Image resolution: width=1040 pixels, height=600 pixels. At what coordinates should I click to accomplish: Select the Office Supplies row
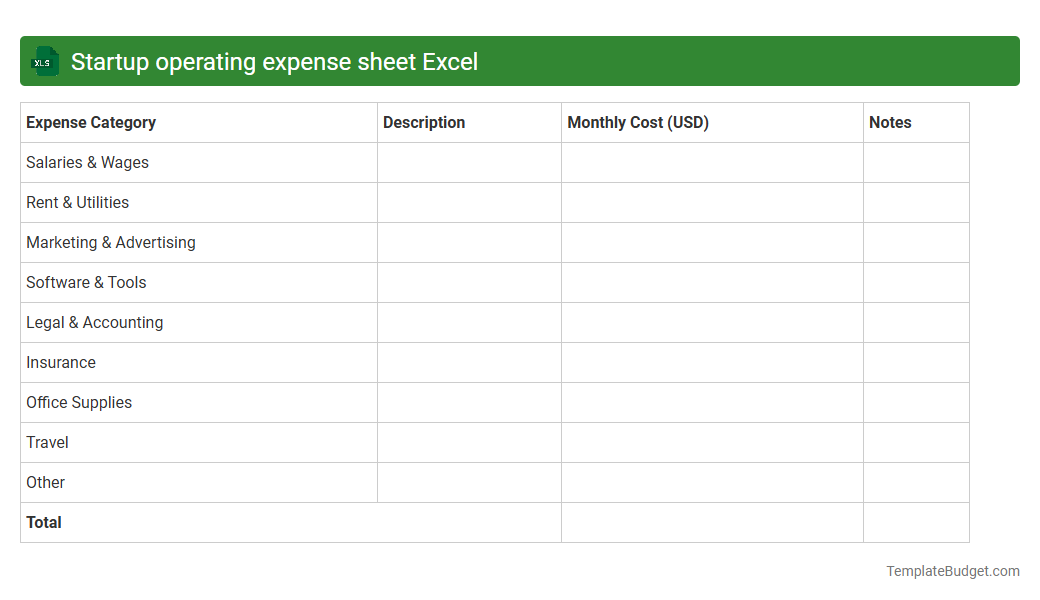pos(79,402)
